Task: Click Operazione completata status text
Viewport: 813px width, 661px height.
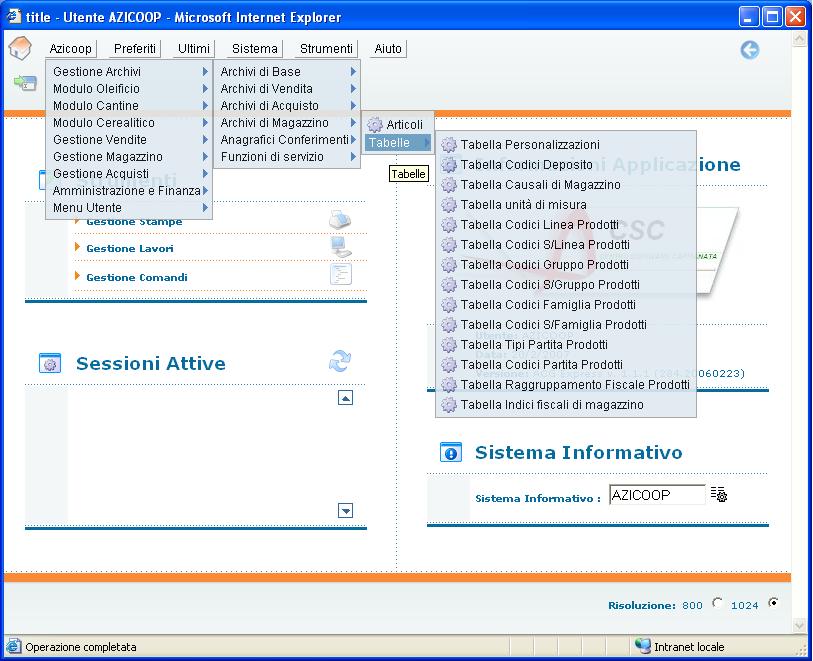Action: click(81, 647)
